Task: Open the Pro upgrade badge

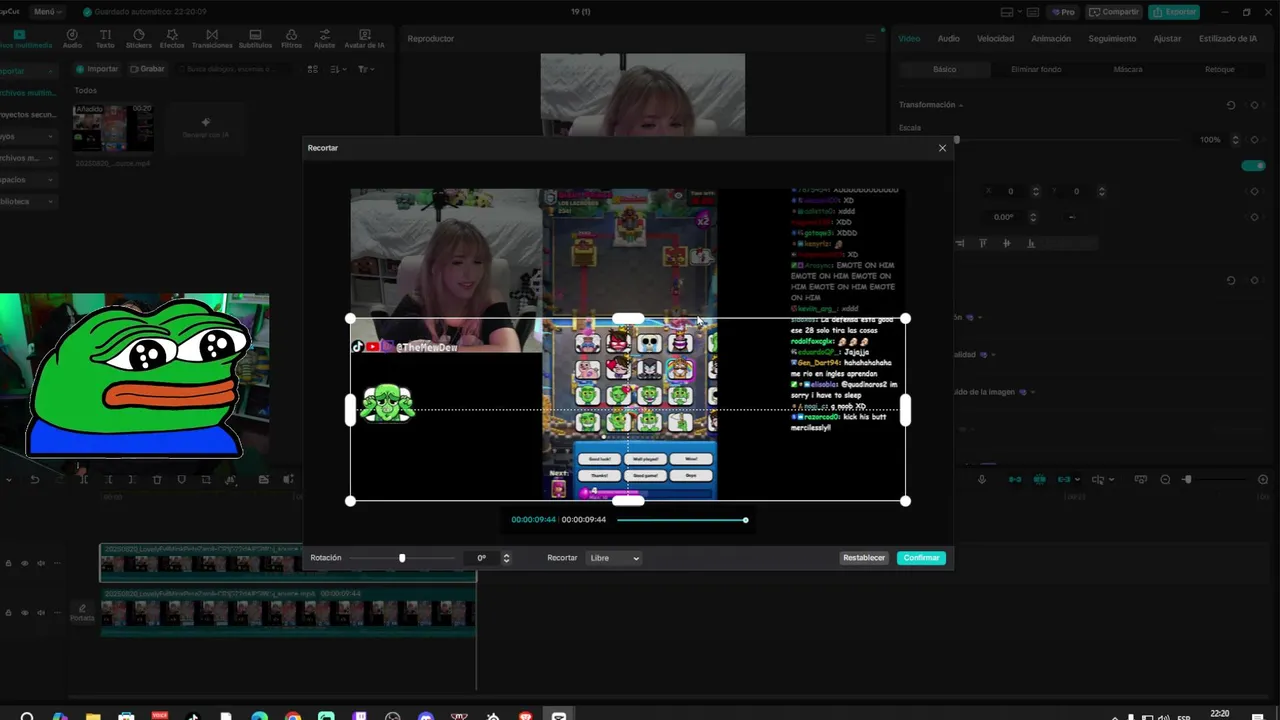Action: pos(1064,12)
